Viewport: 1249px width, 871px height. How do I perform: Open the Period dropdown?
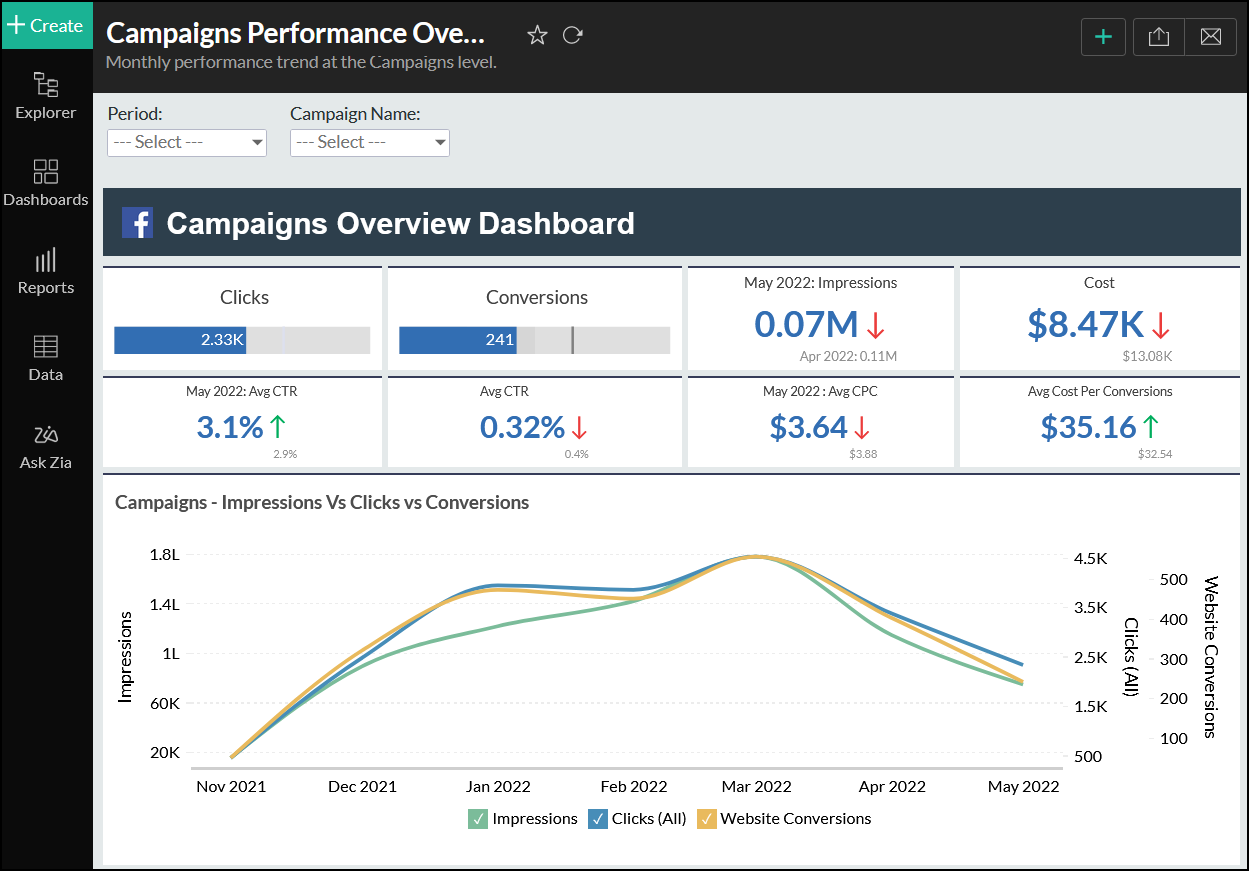[x=187, y=142]
